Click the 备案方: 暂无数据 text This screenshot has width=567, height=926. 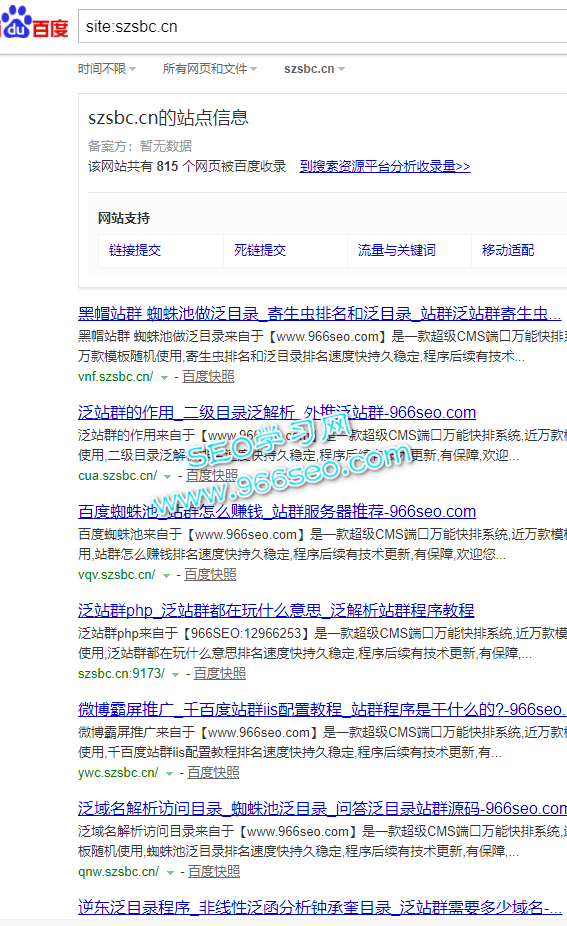pos(140,146)
